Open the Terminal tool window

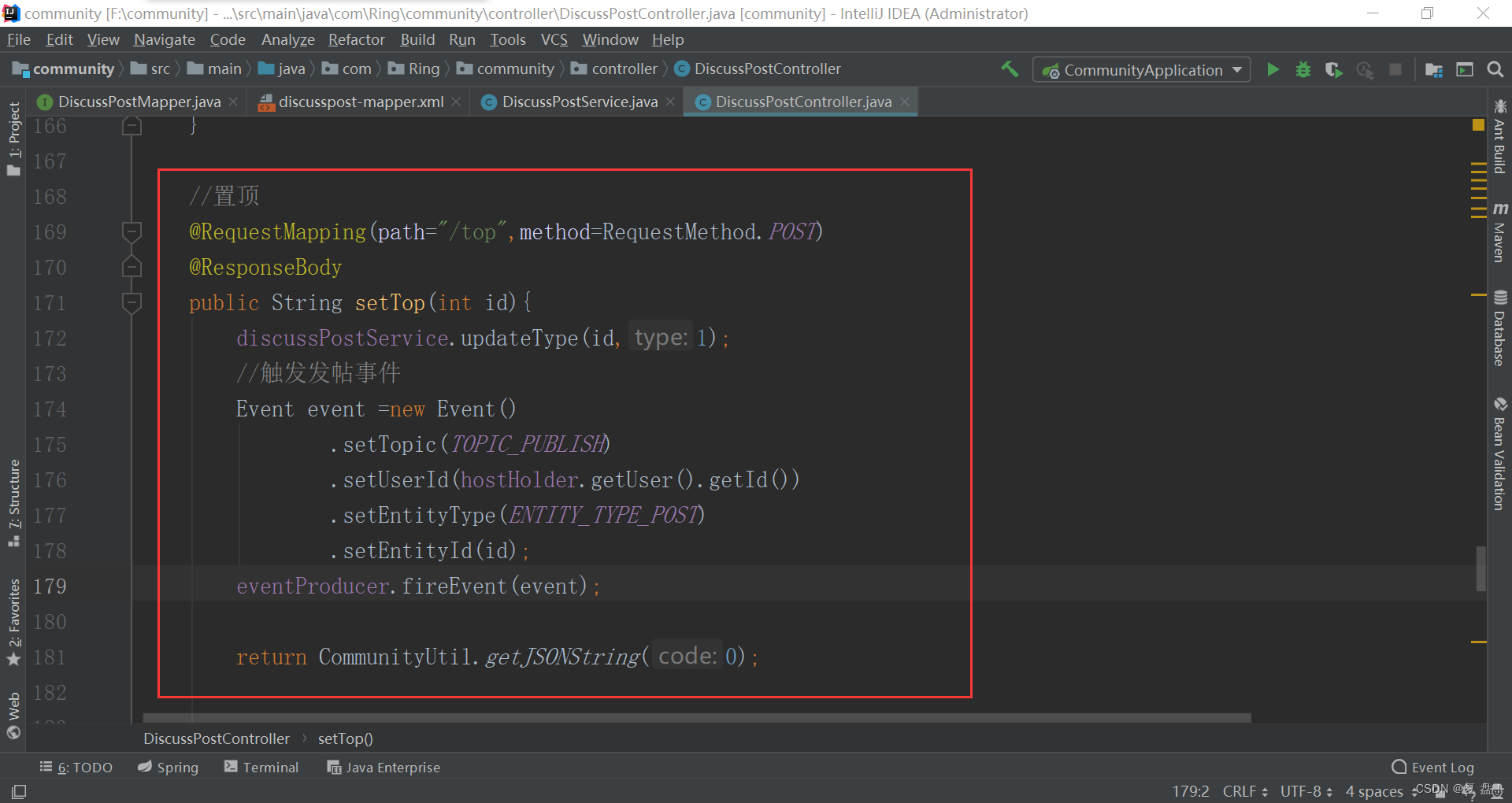pyautogui.click(x=261, y=768)
